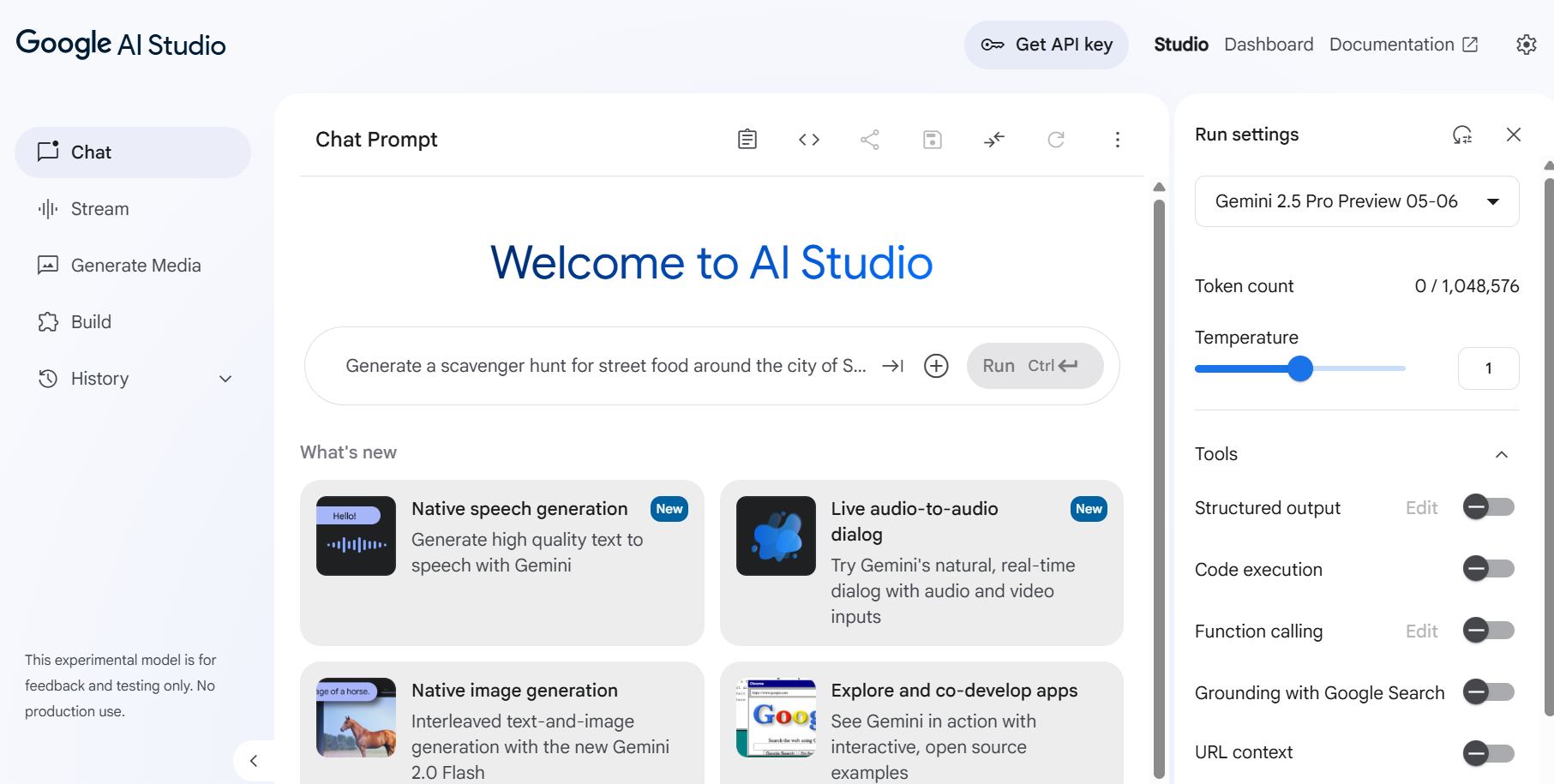Click the Token count value 0 / 1,048,576
The image size is (1554, 784).
[1467, 286]
